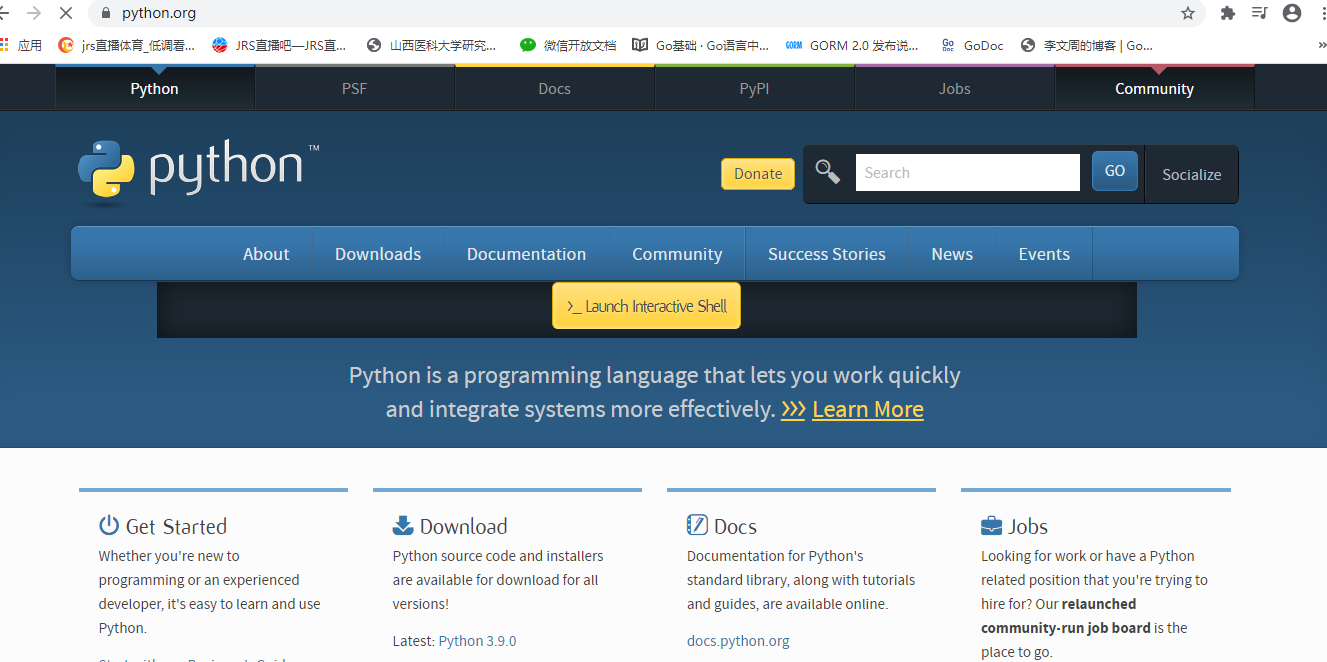Click the Donate button
The height and width of the screenshot is (662, 1327).
click(758, 173)
